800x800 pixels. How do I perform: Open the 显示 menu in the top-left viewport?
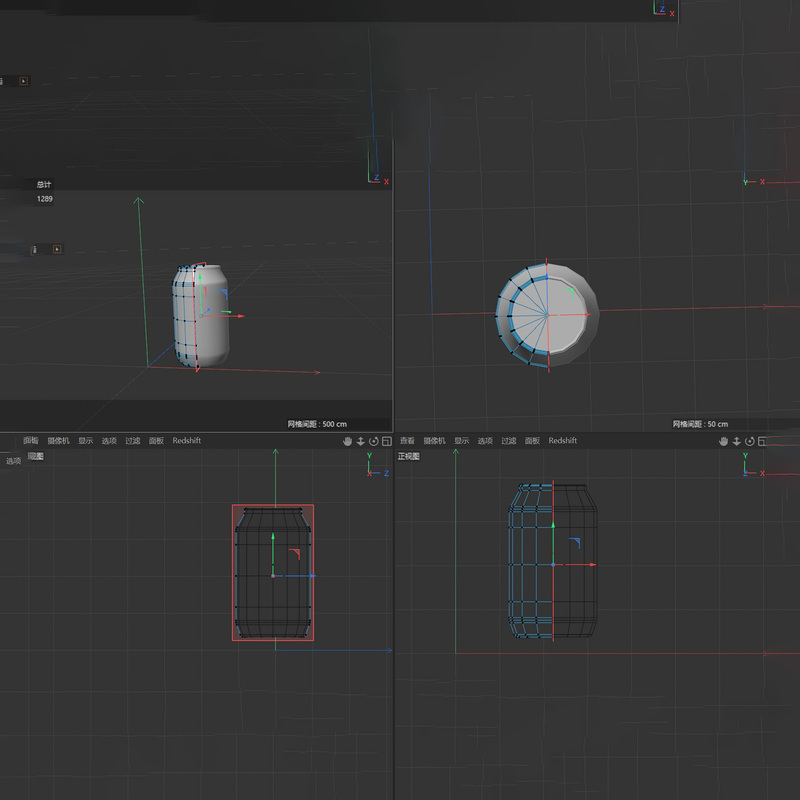[x=84, y=440]
